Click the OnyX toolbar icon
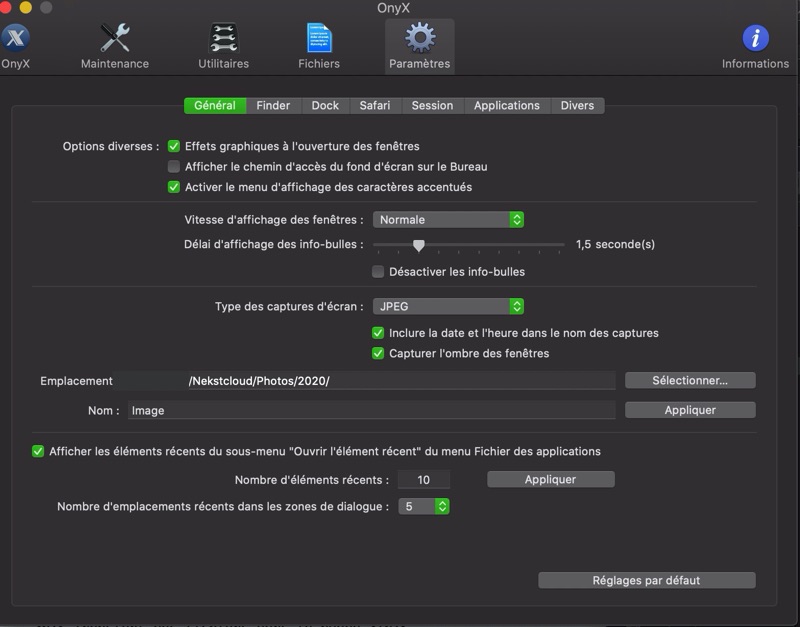Viewport: 800px width, 627px height. point(15,40)
